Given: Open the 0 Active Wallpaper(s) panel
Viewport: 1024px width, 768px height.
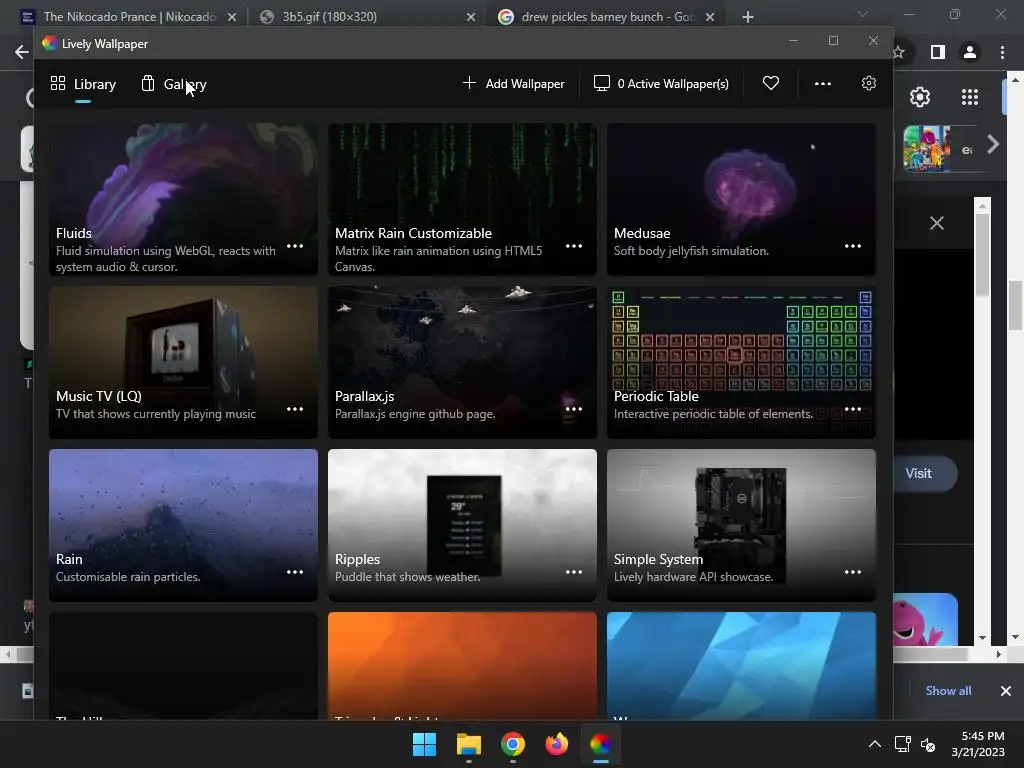Looking at the screenshot, I should (661, 84).
